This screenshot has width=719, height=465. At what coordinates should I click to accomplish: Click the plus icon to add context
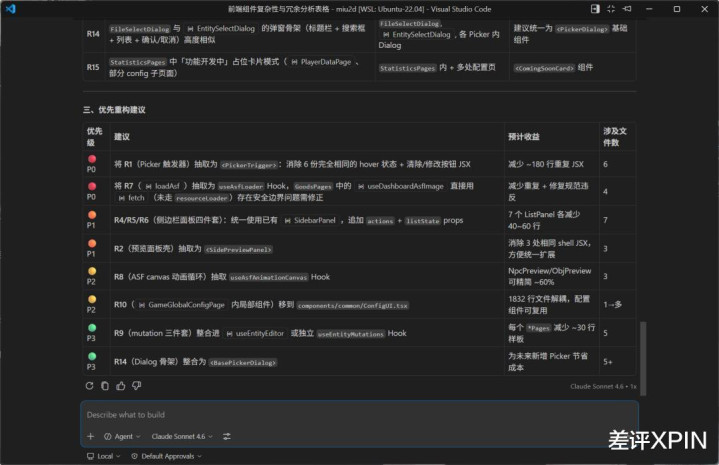pyautogui.click(x=90, y=436)
